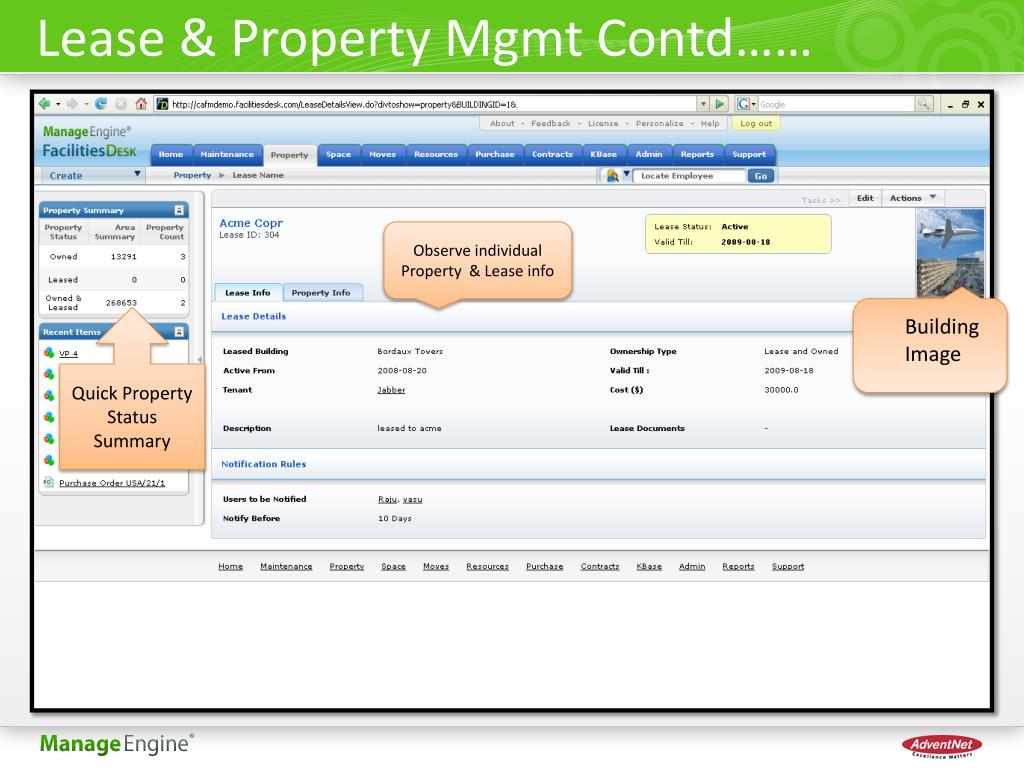Open the Moves tab
Screen dimensions: 1024x768
click(383, 155)
